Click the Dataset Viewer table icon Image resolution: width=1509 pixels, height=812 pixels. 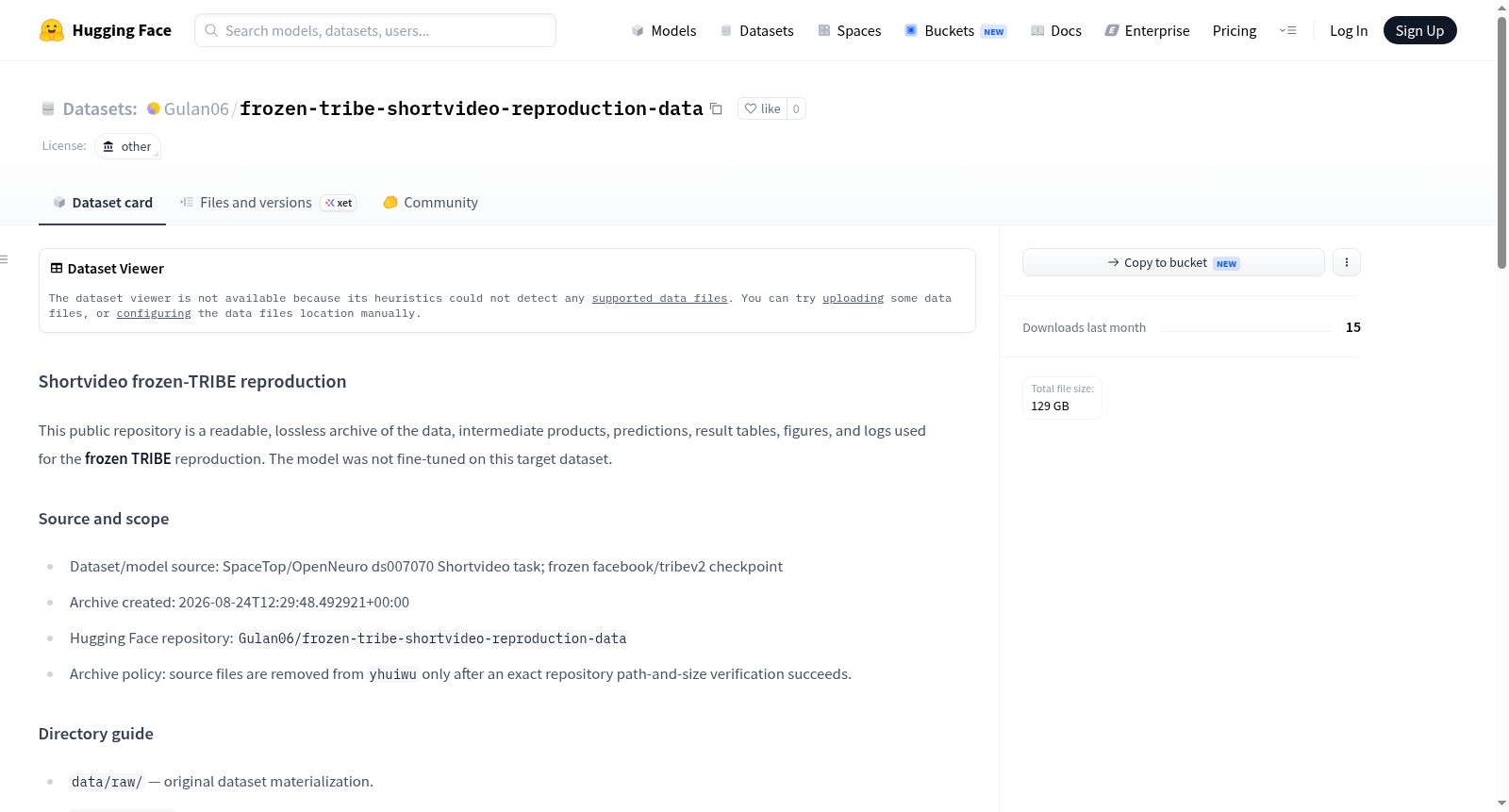[57, 268]
